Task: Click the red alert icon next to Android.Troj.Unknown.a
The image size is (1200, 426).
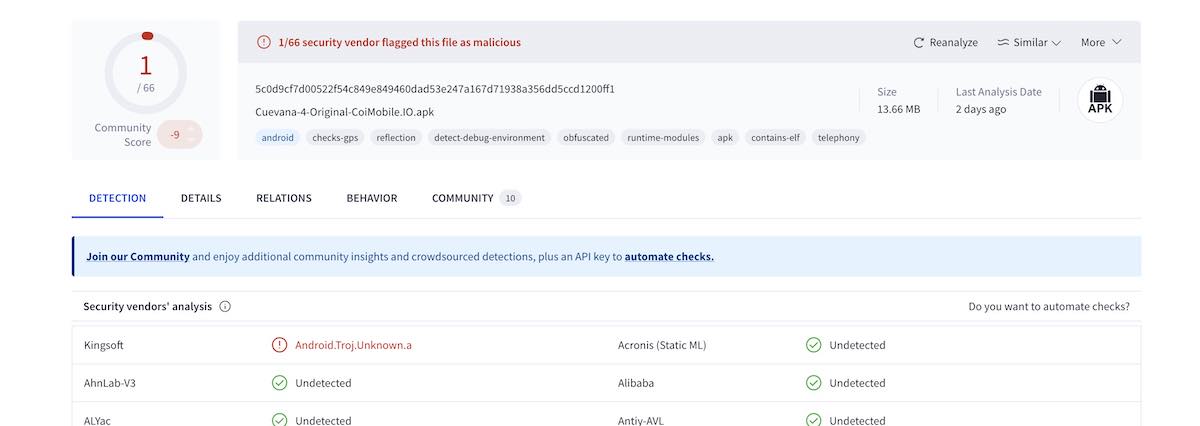Action: click(x=279, y=345)
